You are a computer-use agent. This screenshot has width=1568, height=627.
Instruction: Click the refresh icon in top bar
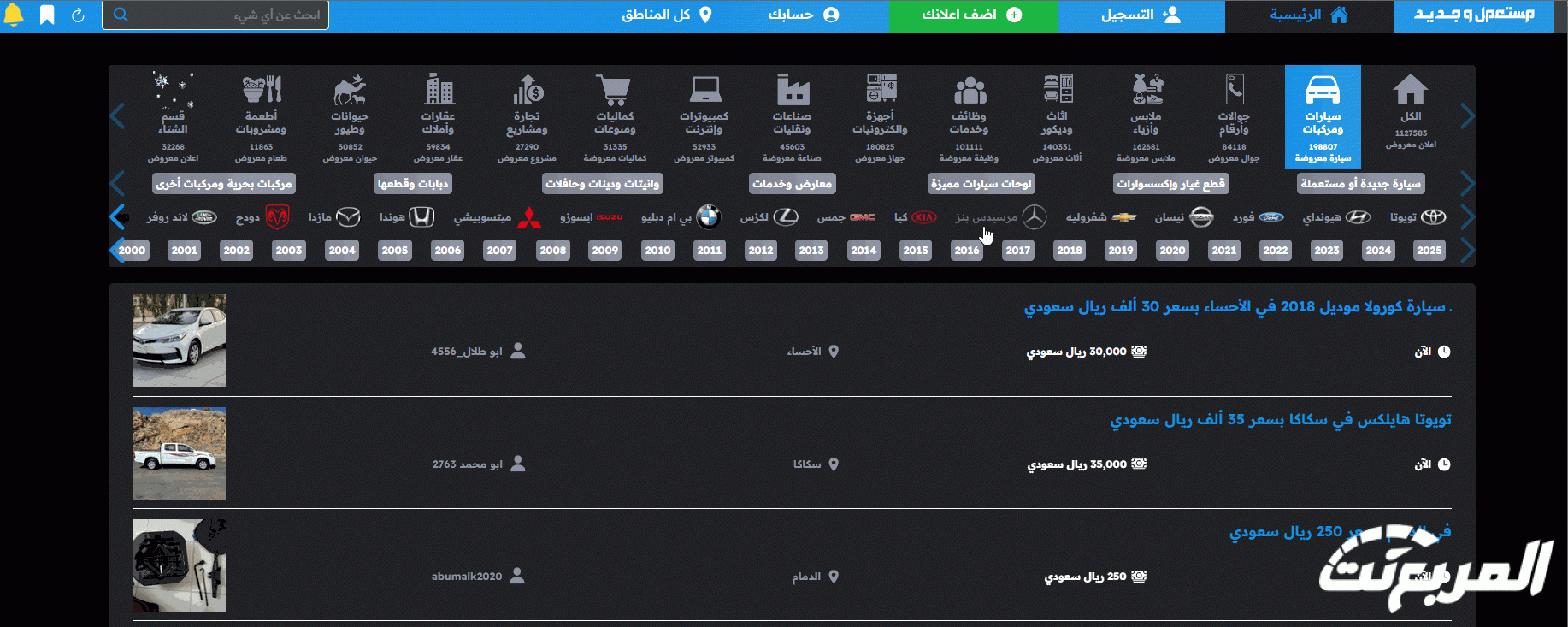click(78, 15)
